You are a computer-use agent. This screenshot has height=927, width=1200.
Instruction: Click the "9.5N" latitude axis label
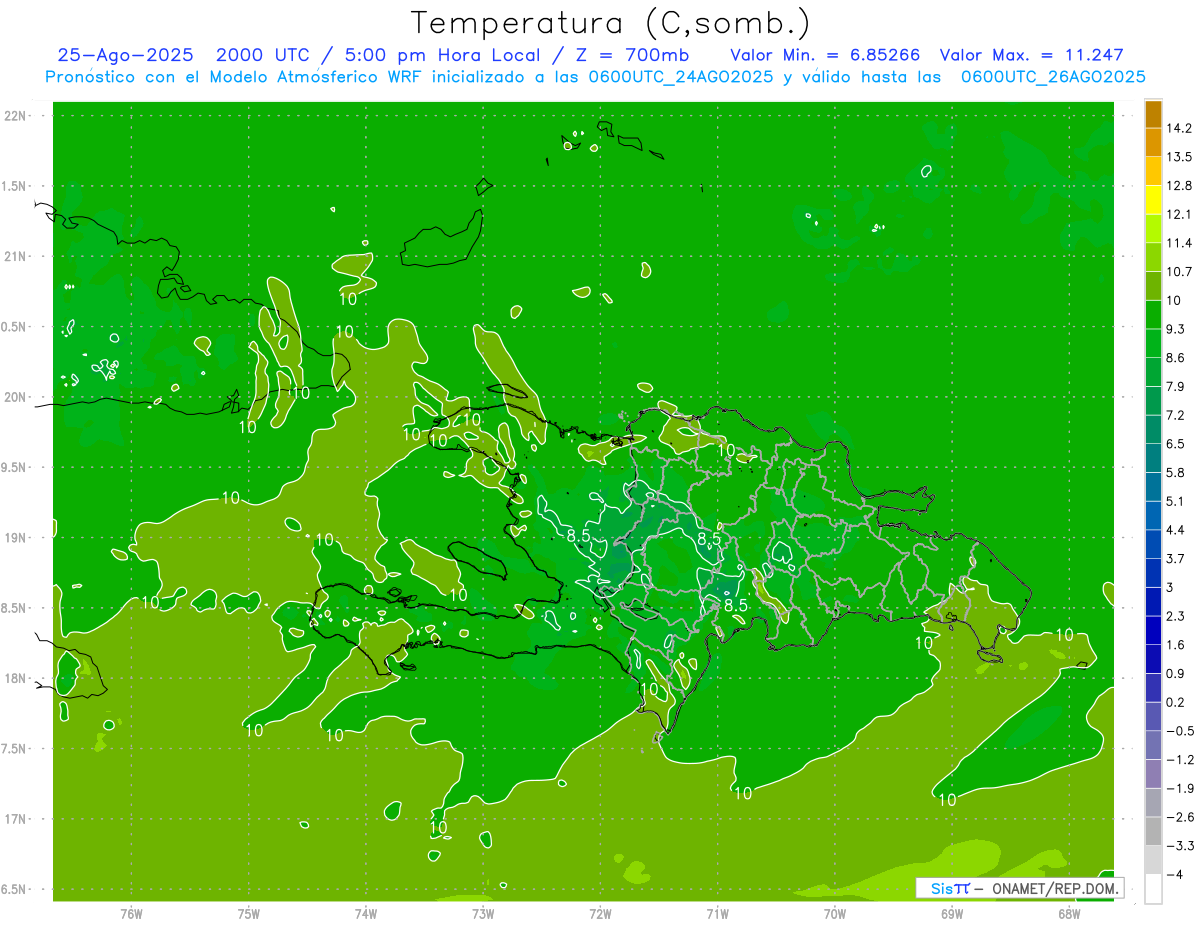coord(14,467)
